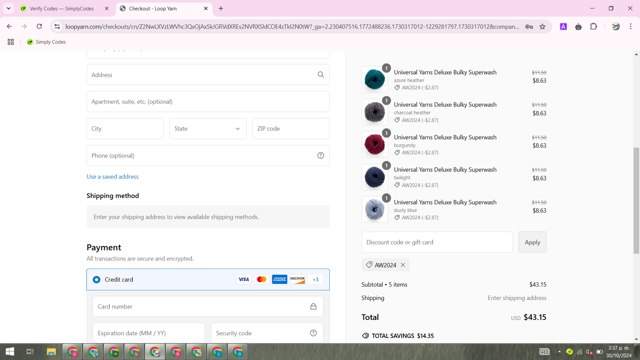Click the security code help icon
This screenshot has height=360, width=640.
[313, 333]
